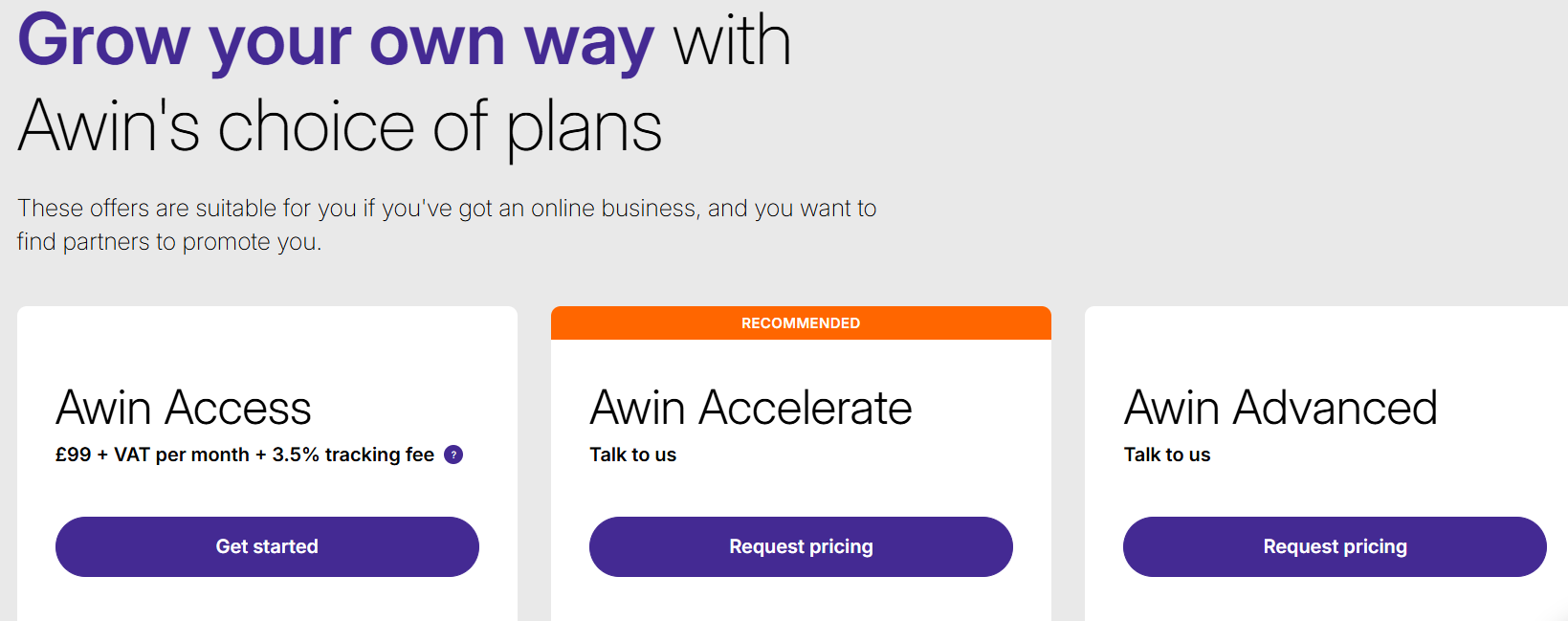Request pricing for Awin Advanced
The width and height of the screenshot is (1568, 621).
1335,546
